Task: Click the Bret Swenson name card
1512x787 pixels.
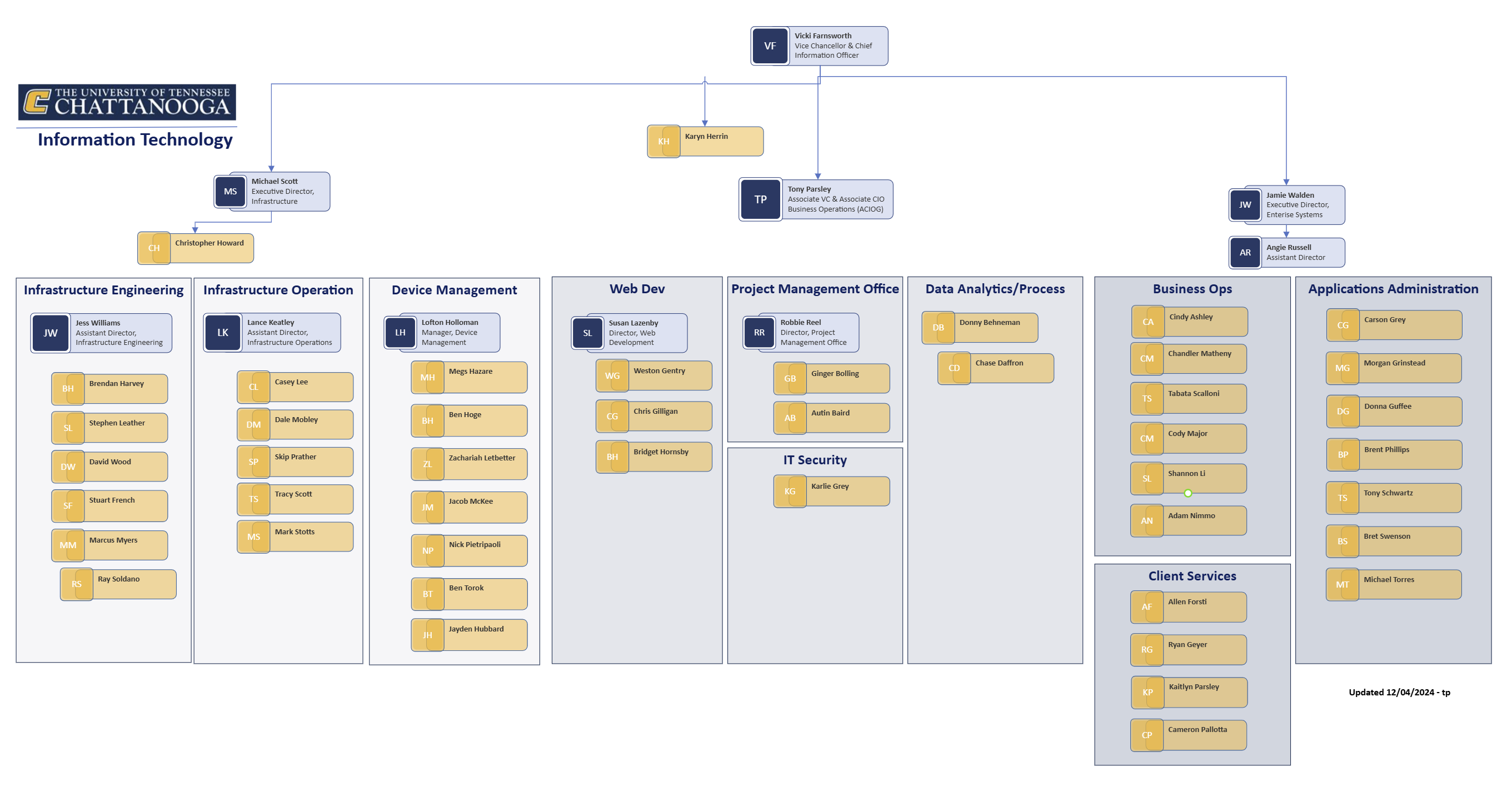Action: point(1394,541)
